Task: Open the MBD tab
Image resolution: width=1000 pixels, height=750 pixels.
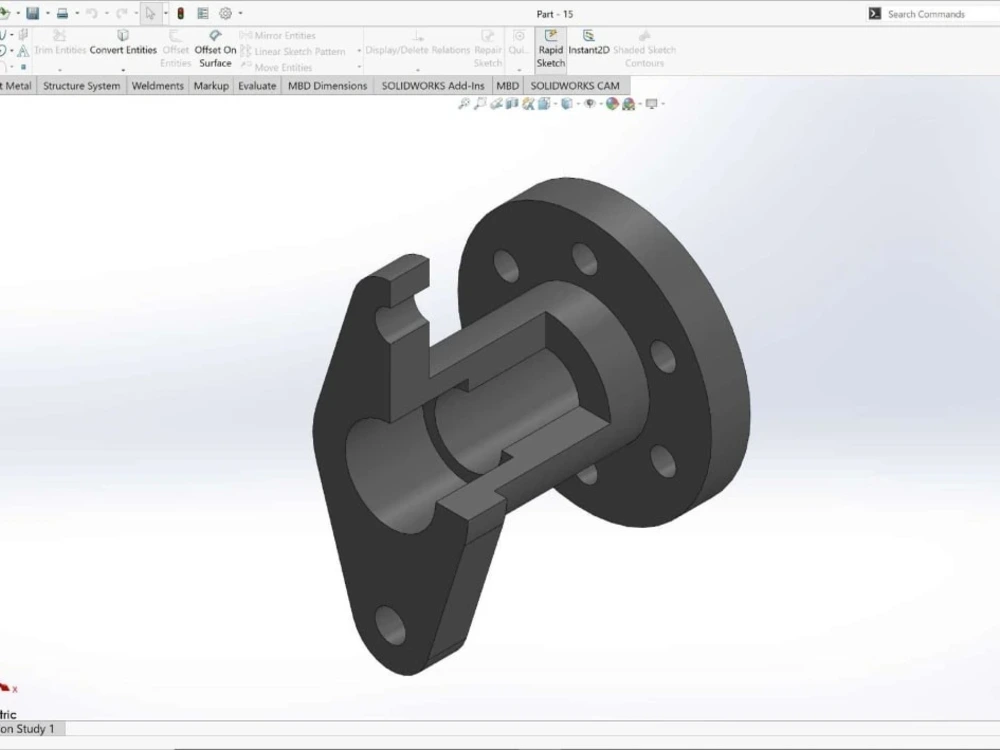Action: (x=507, y=85)
